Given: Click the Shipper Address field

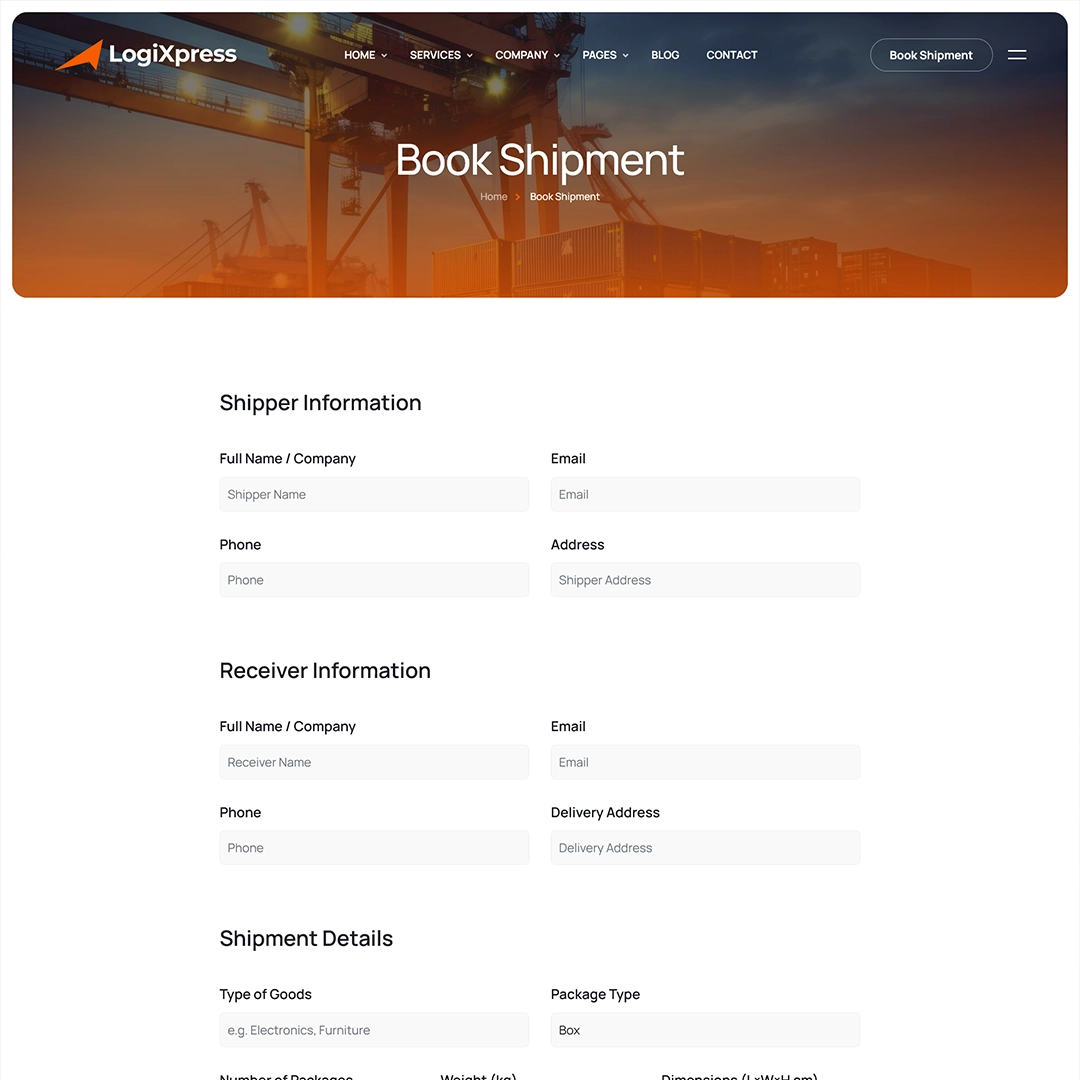Looking at the screenshot, I should [x=705, y=580].
